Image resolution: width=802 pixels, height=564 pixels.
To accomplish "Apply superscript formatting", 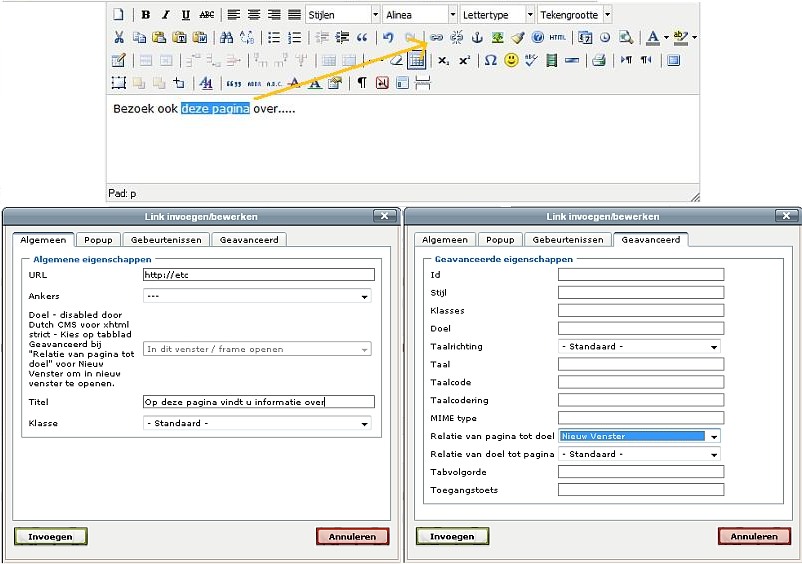I will click(x=464, y=60).
